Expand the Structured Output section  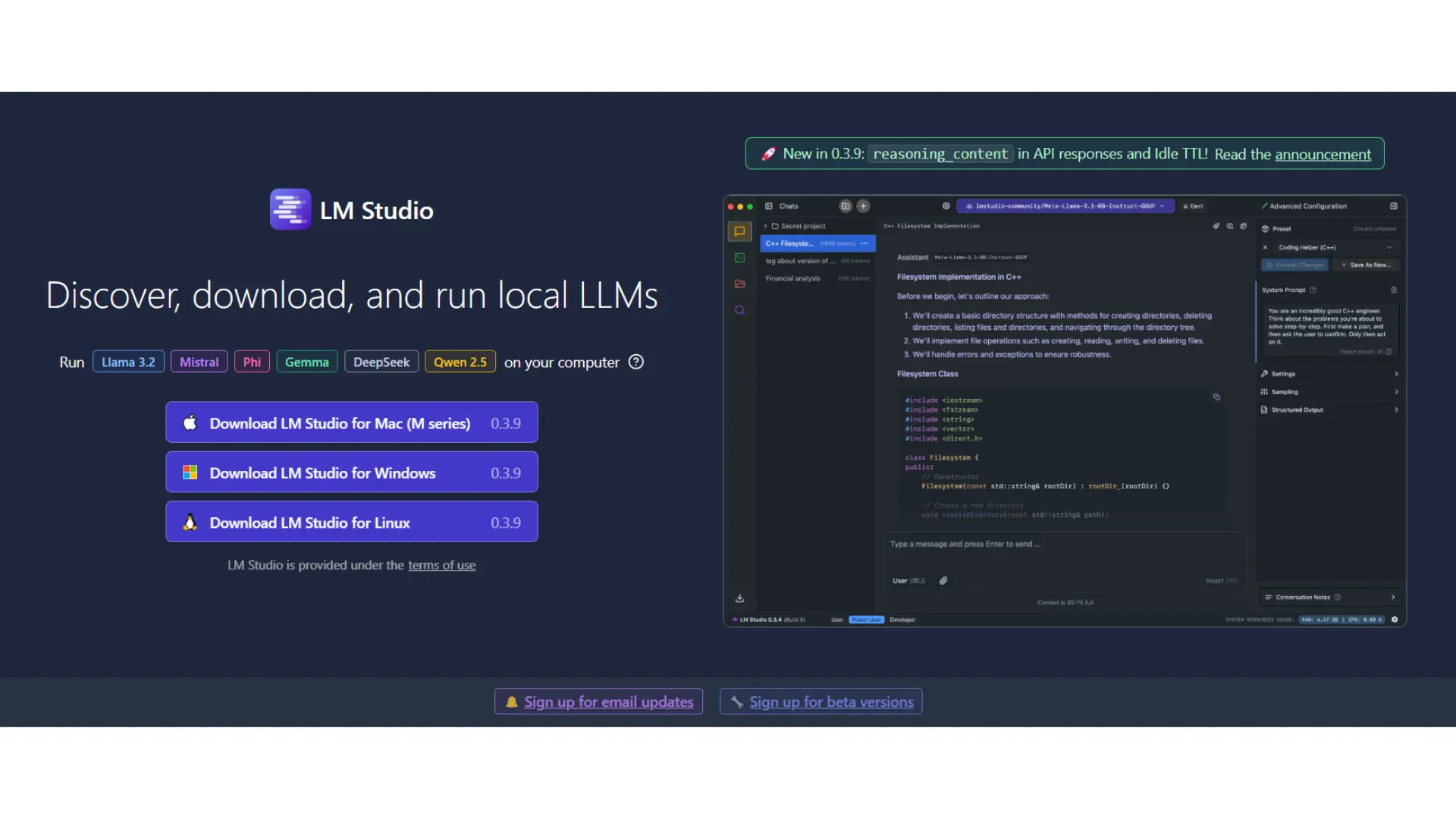click(1329, 409)
